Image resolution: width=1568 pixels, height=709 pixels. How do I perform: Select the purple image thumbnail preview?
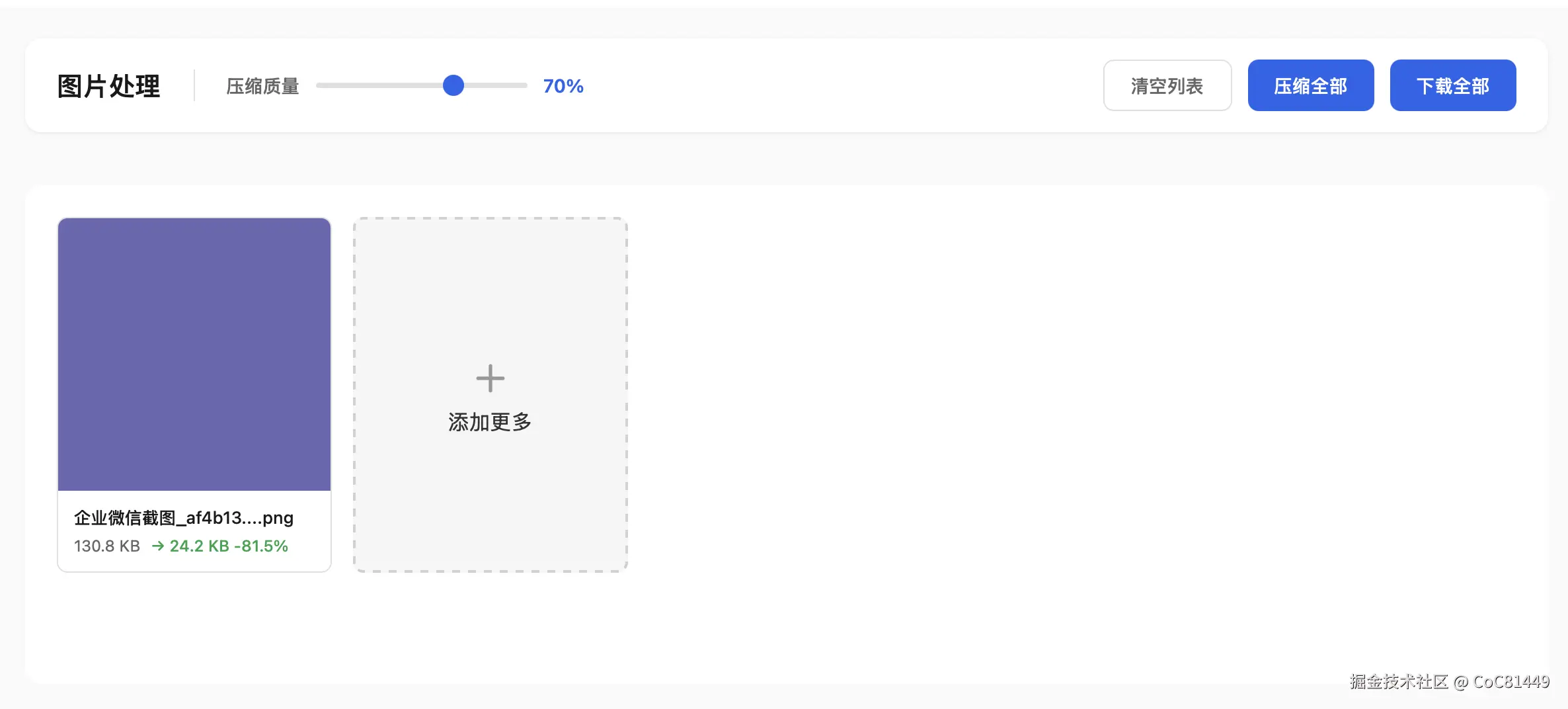coord(194,354)
